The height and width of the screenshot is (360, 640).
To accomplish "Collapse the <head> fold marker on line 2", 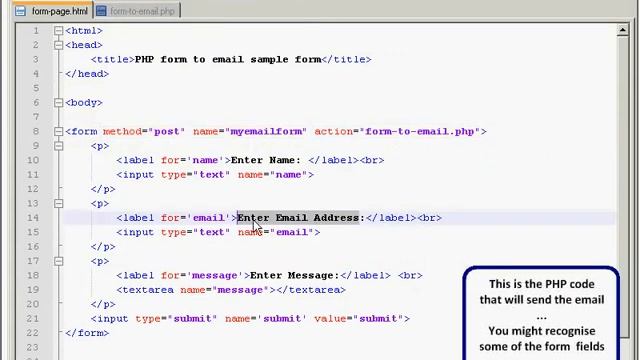I will [58, 45].
